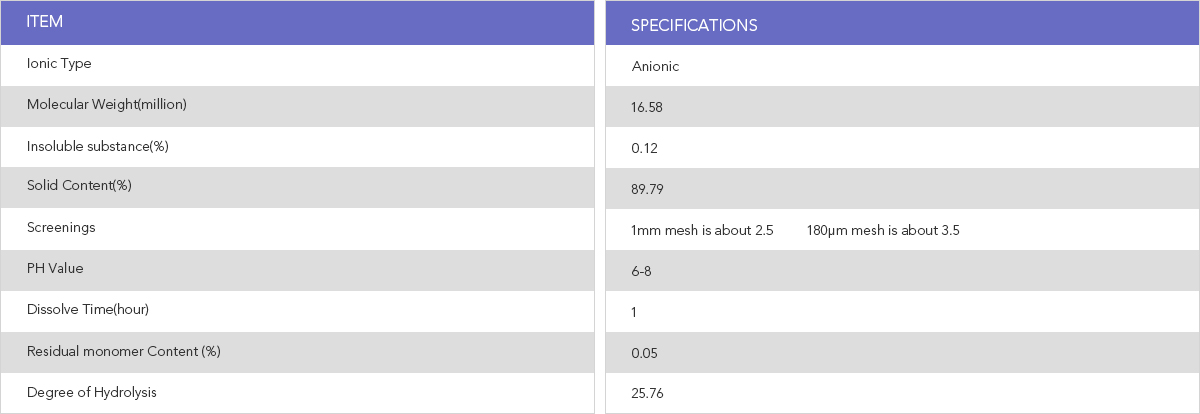Select the 16.58 molecular weight value
The width and height of the screenshot is (1200, 414).
click(647, 107)
